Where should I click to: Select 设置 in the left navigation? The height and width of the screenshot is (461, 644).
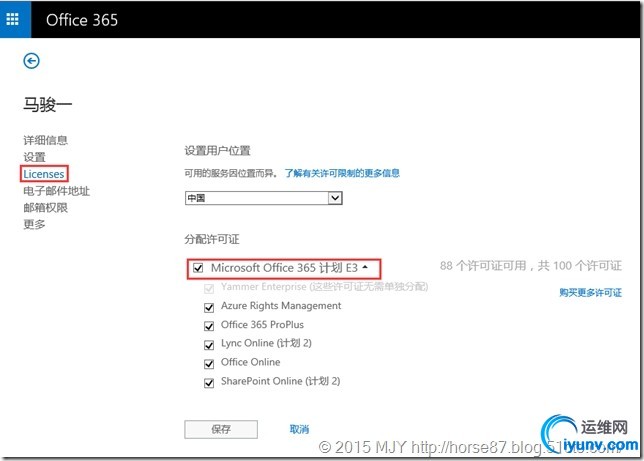(x=34, y=157)
